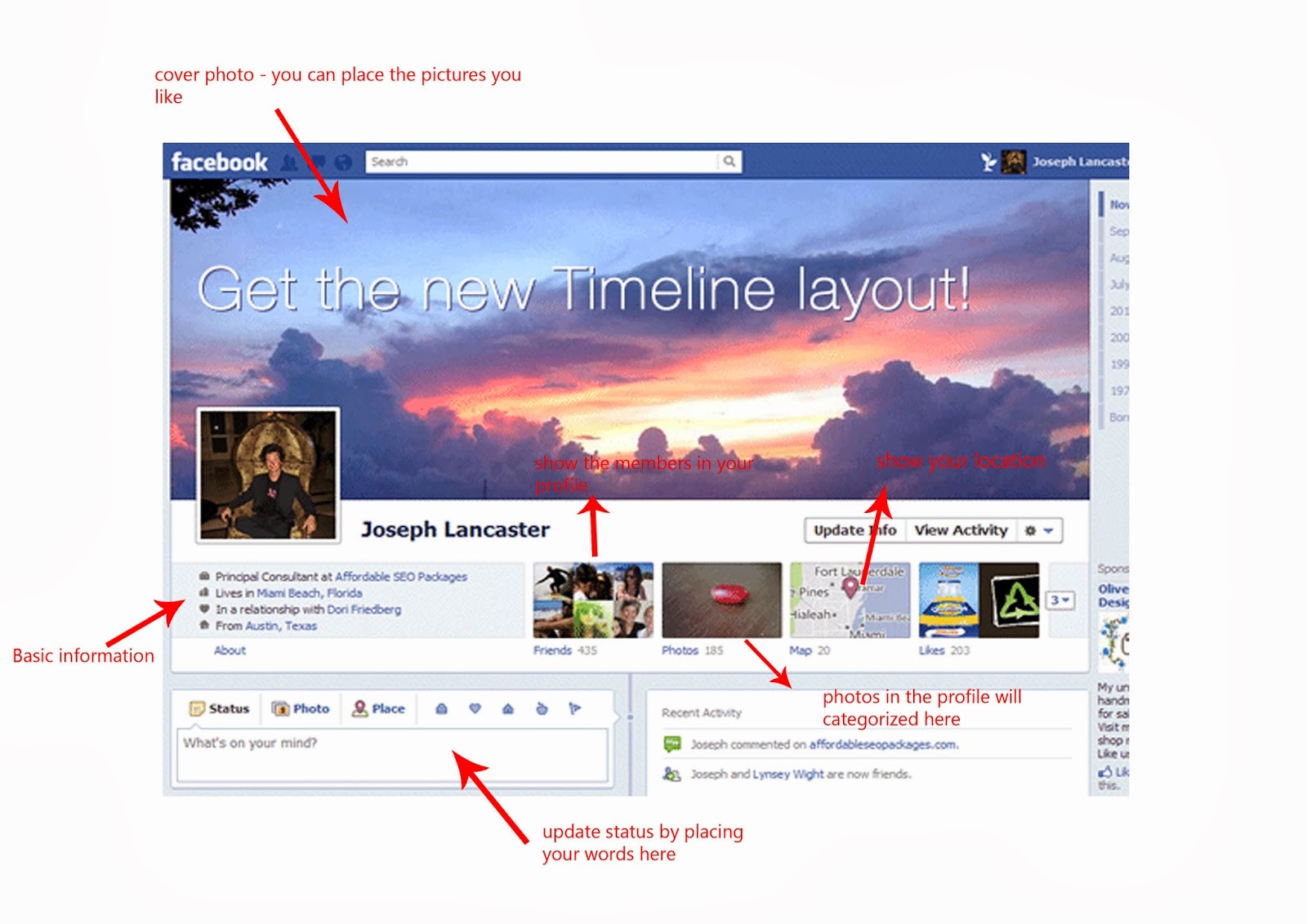This screenshot has width=1307, height=924.
Task: Click the Like thumbs-up on ad
Action: pyautogui.click(x=1105, y=772)
